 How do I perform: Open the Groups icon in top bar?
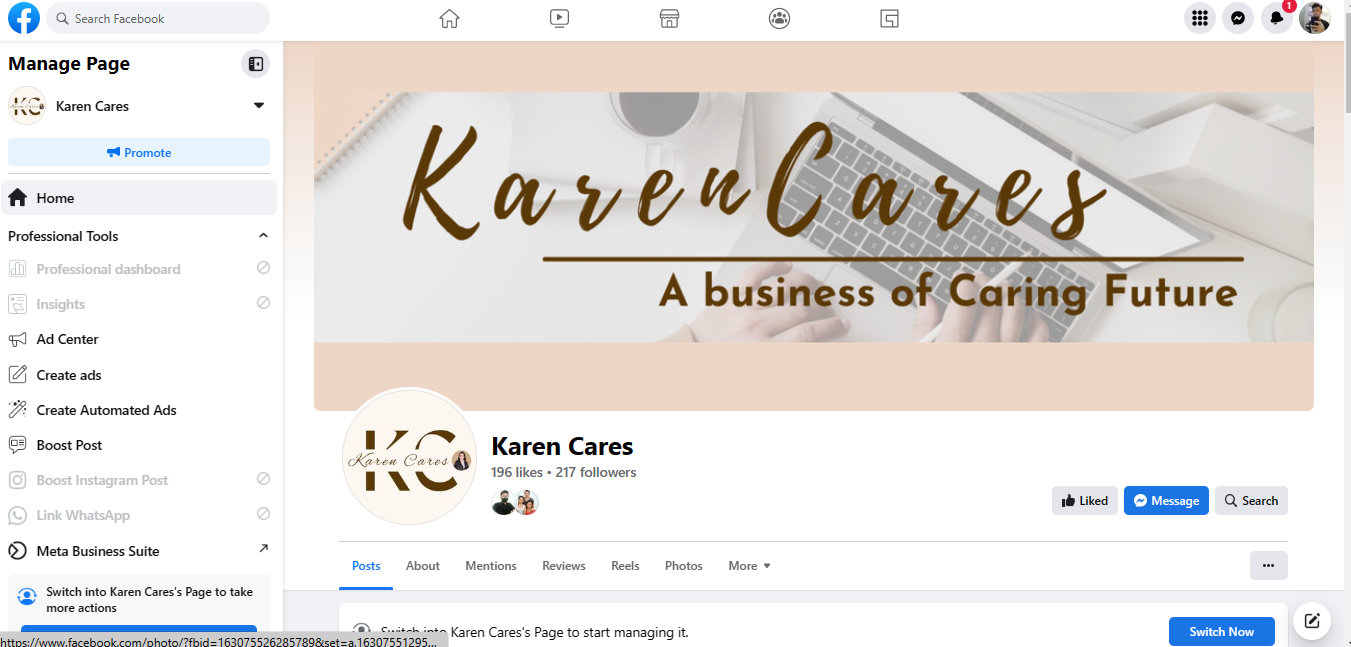[779, 18]
